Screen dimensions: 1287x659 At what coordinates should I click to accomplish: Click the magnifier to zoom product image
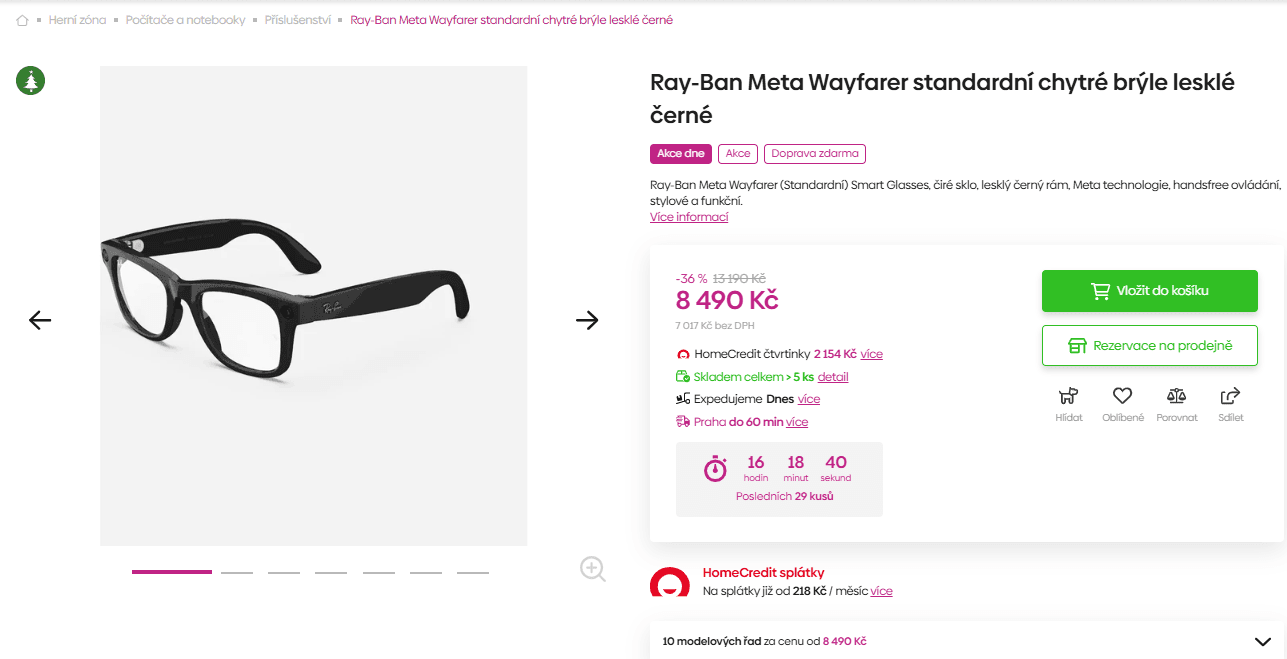pyautogui.click(x=592, y=569)
